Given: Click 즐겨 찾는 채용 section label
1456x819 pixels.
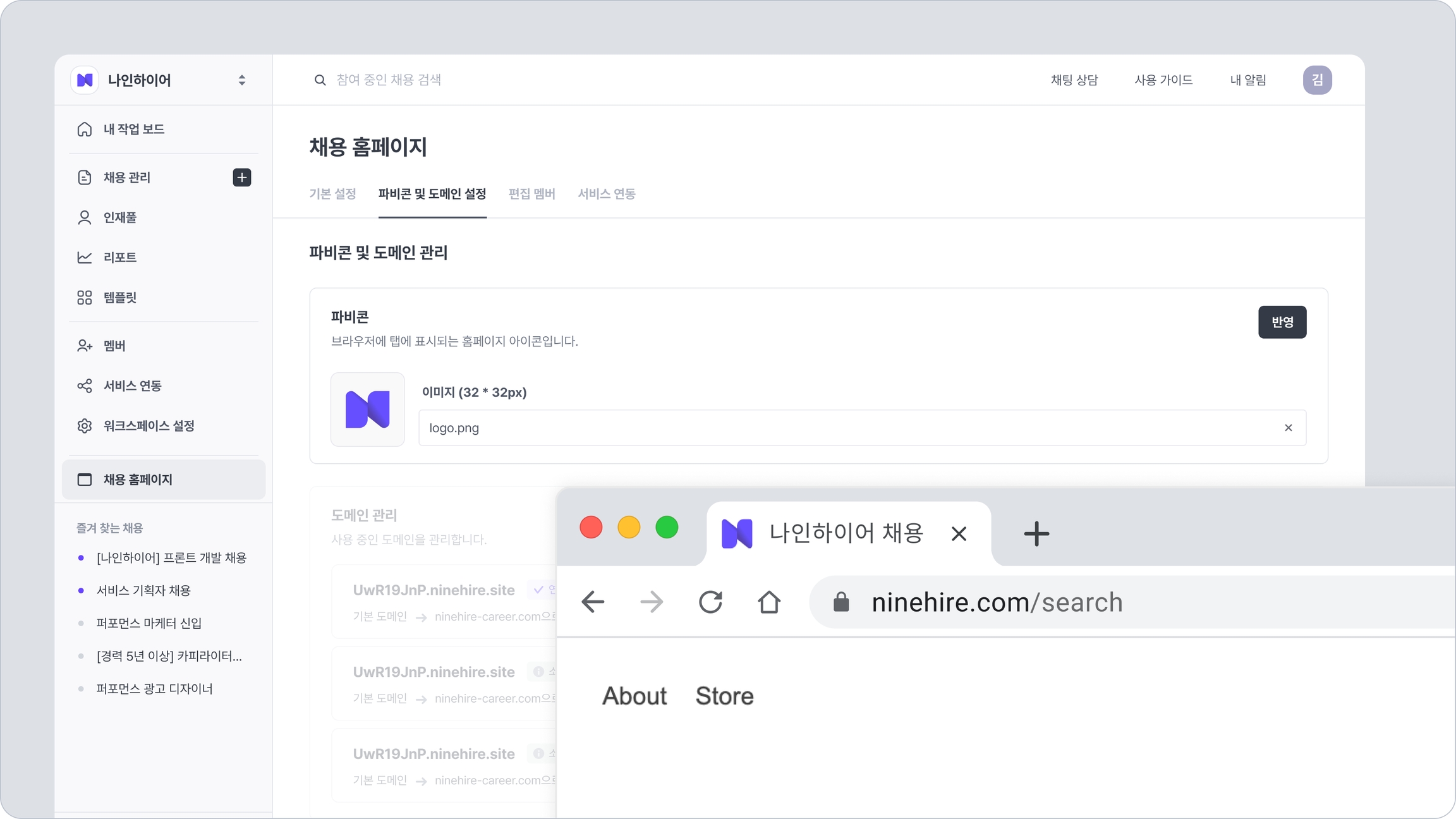Looking at the screenshot, I should tap(110, 528).
